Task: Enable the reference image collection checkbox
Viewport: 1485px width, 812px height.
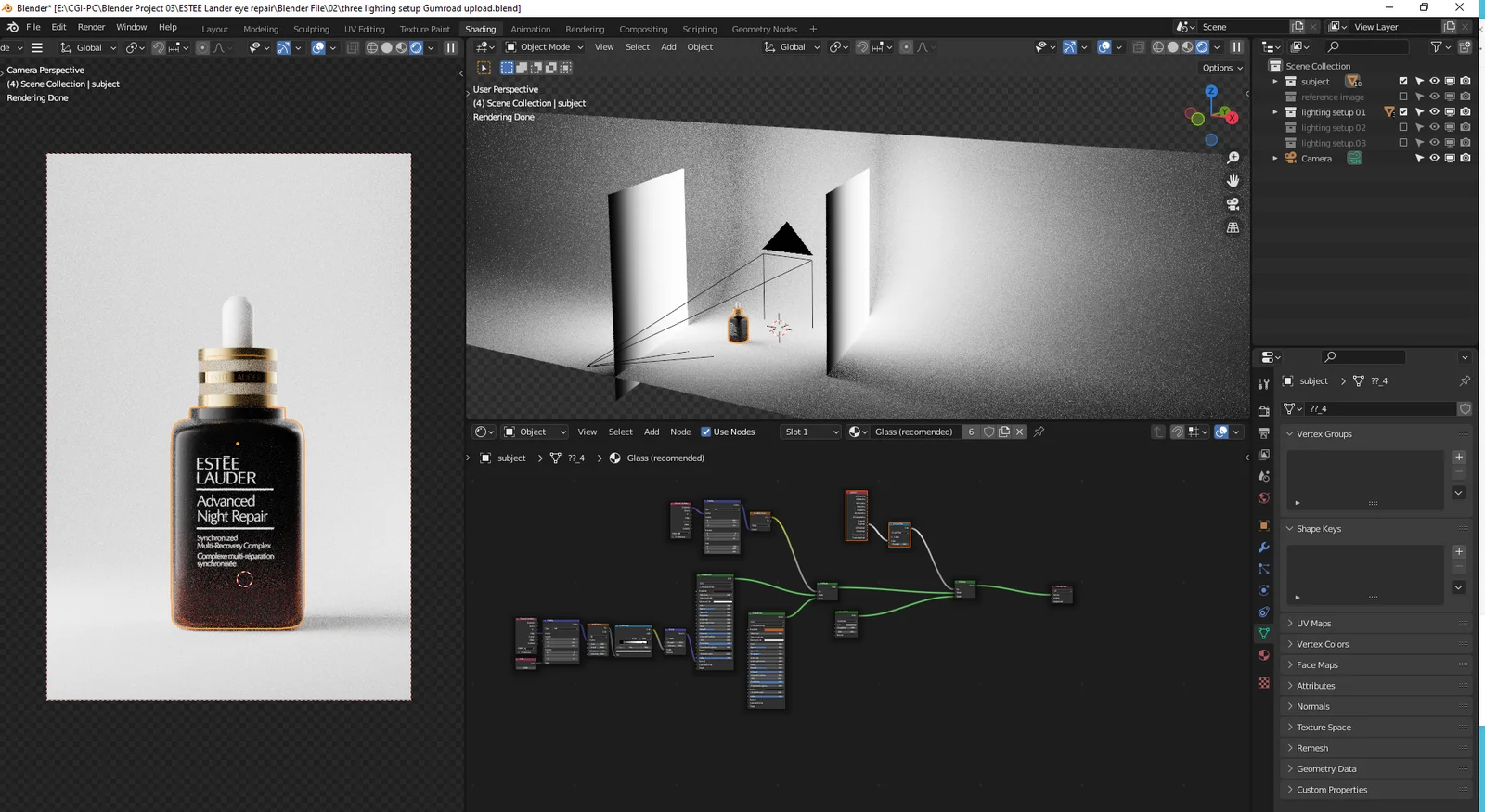Action: [x=1403, y=97]
